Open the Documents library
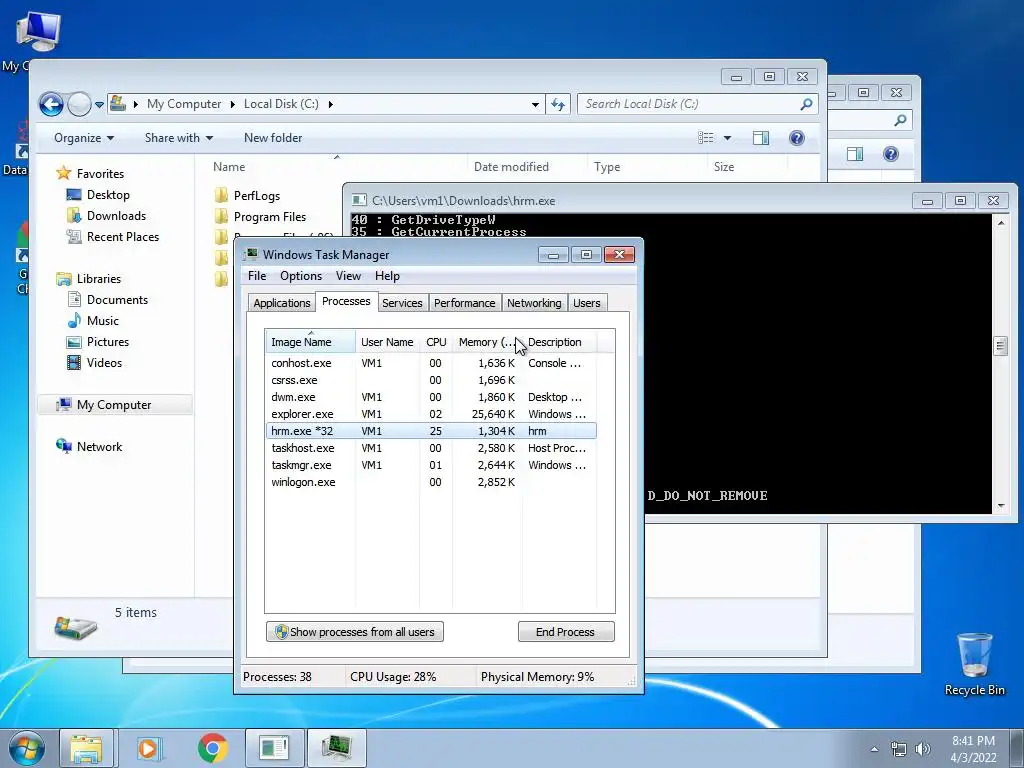 117,300
